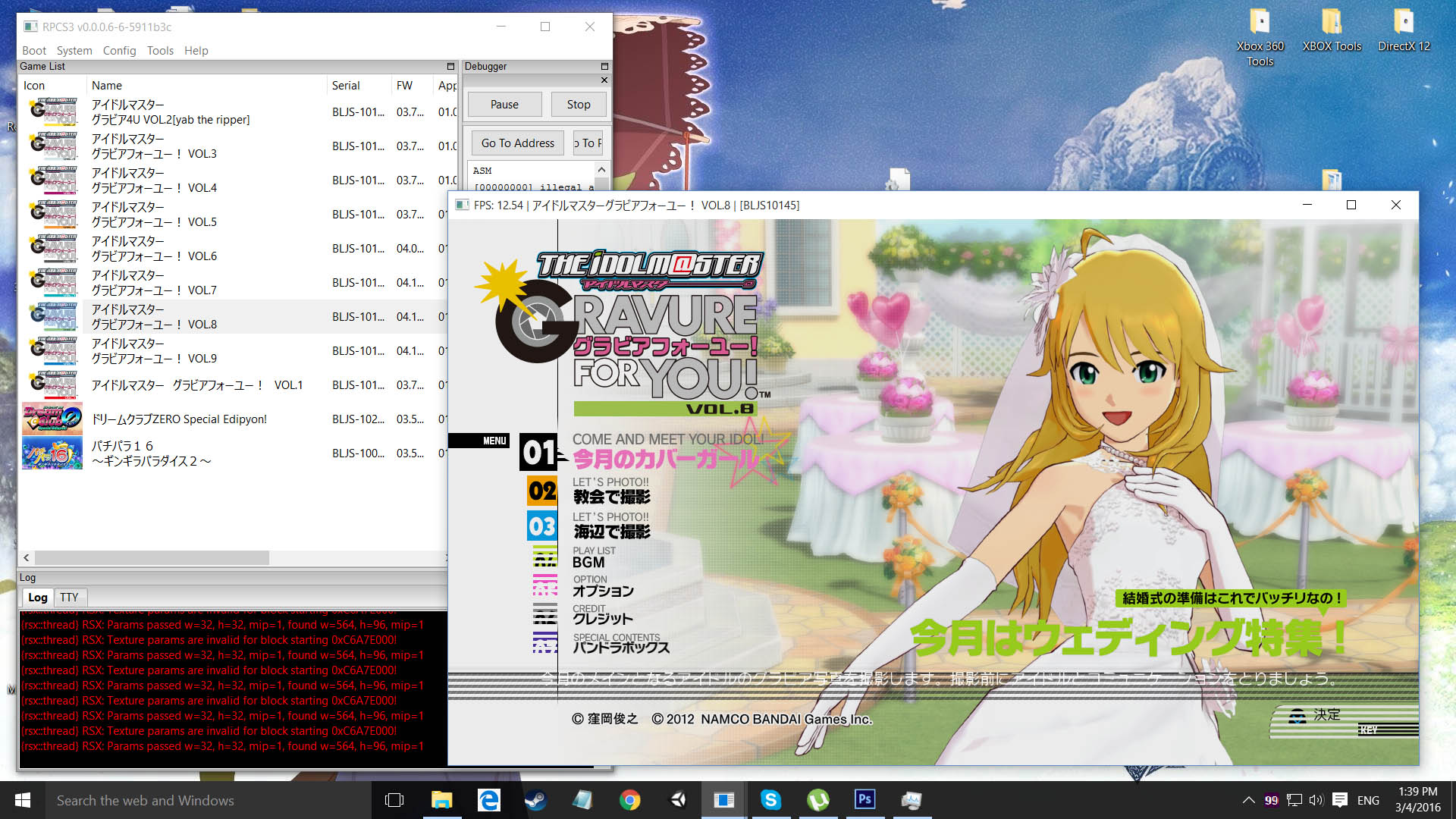
Task: Open Google Chrome from the taskbar
Action: tap(629, 800)
